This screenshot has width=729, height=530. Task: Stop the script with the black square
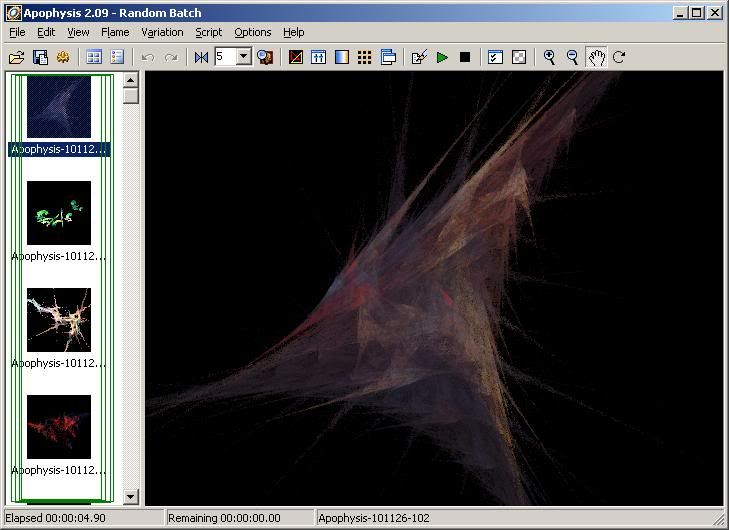coord(465,57)
